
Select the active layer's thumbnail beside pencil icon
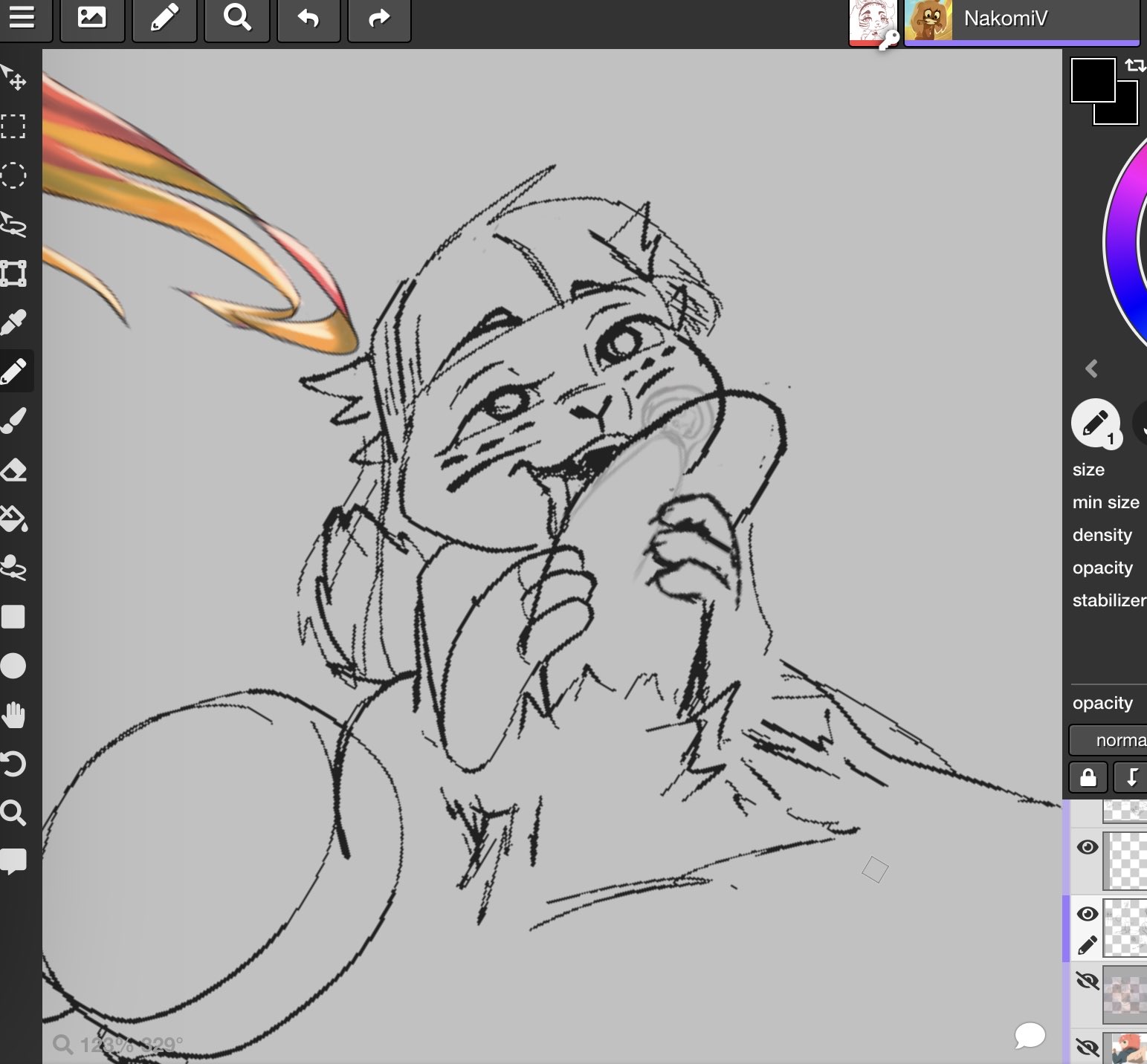point(1125,927)
